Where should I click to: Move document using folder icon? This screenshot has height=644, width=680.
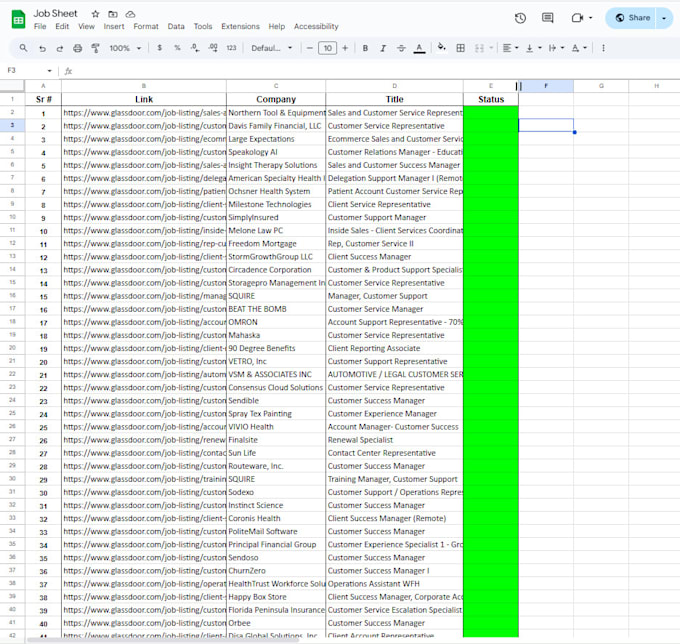113,14
